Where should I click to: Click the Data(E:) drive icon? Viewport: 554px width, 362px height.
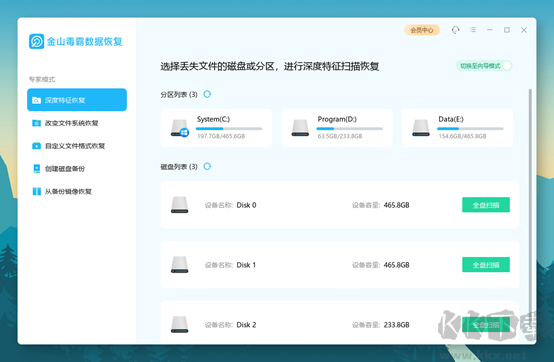click(421, 128)
